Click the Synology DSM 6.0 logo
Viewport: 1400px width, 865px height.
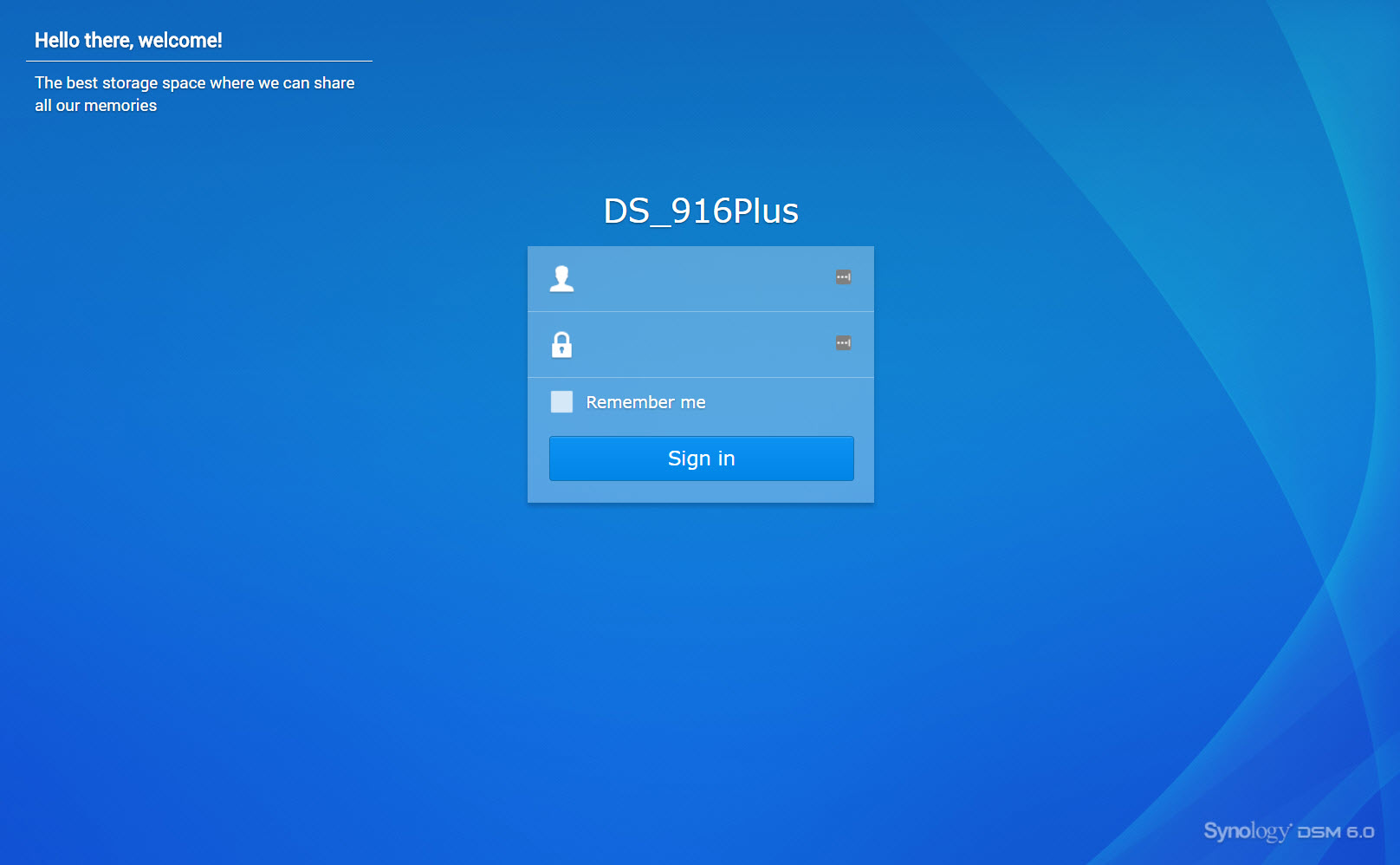tap(1288, 831)
